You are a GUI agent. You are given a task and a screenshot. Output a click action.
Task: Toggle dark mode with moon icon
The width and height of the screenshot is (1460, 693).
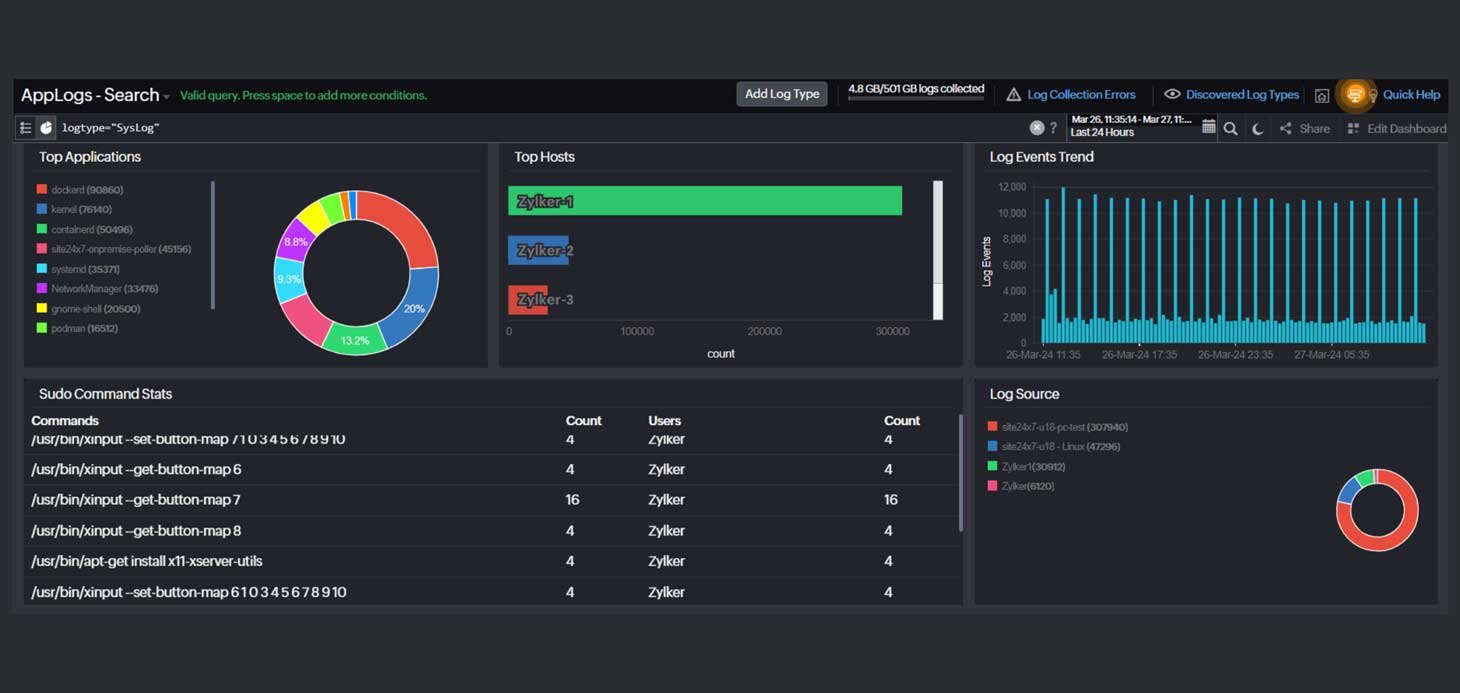coord(1258,128)
